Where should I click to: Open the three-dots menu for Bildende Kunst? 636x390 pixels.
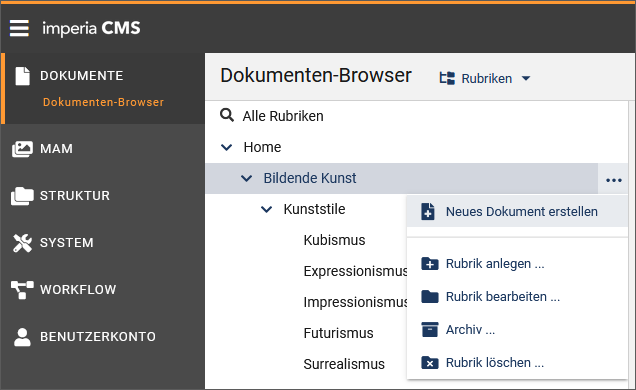coord(614,180)
